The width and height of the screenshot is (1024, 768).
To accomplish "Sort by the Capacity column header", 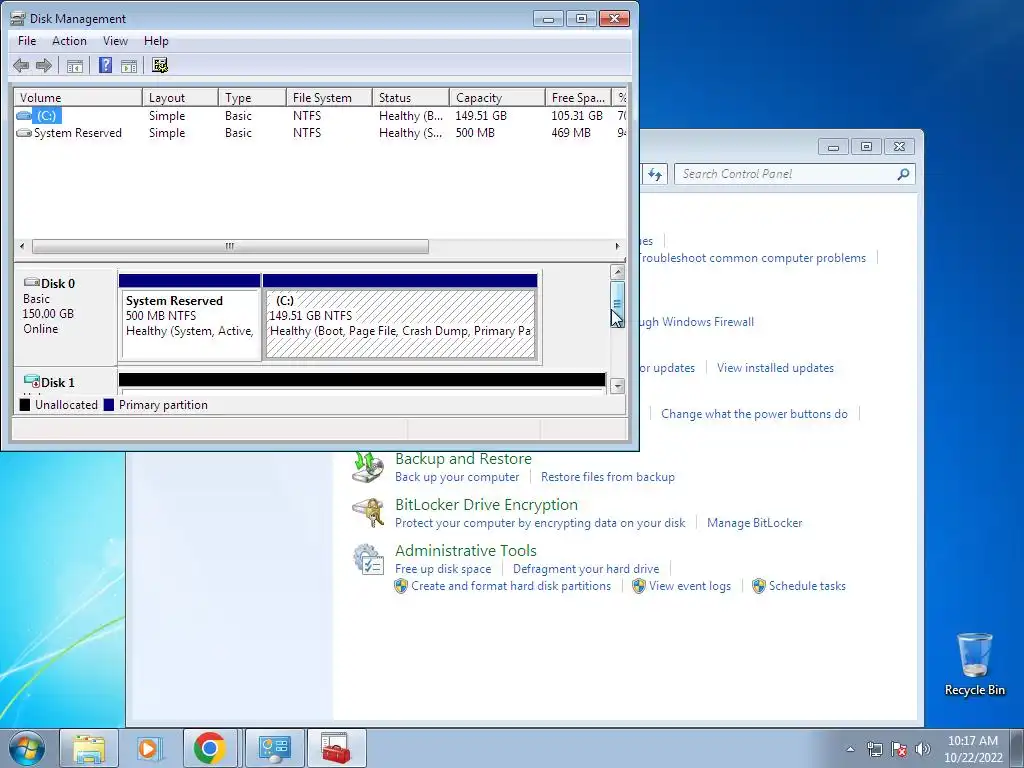I will [x=497, y=97].
